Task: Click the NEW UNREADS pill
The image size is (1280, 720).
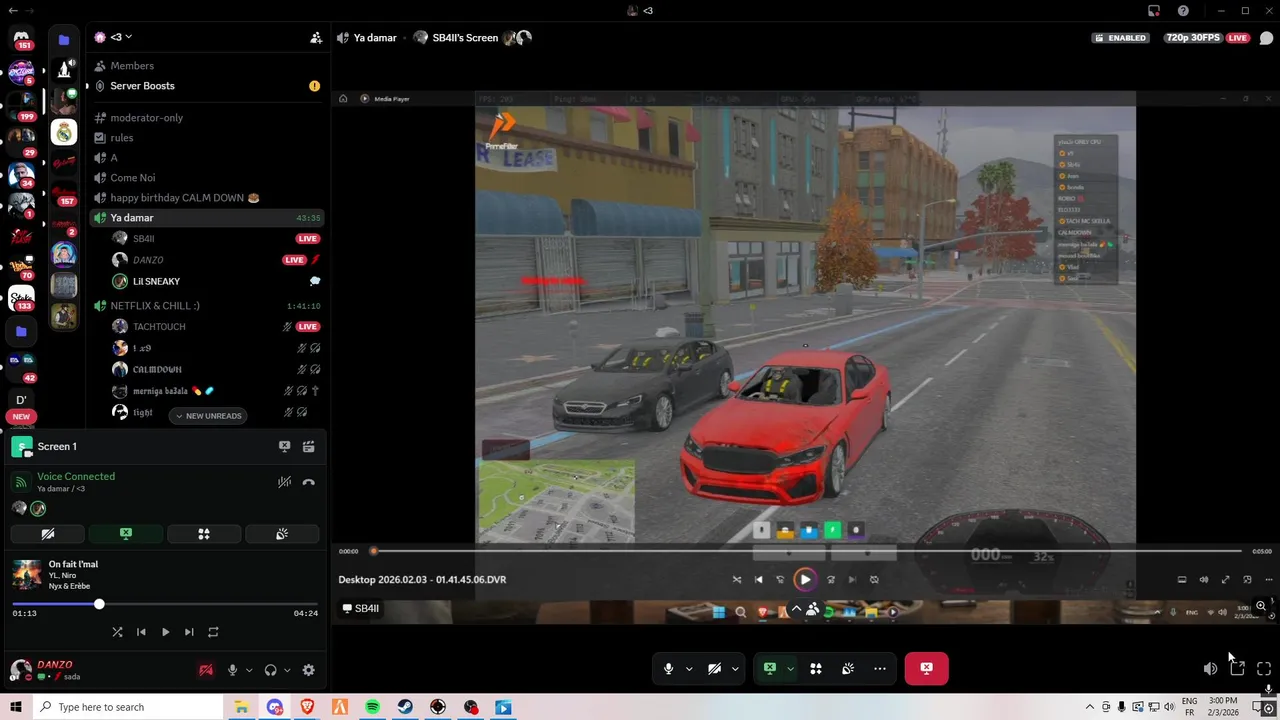Action: (208, 416)
